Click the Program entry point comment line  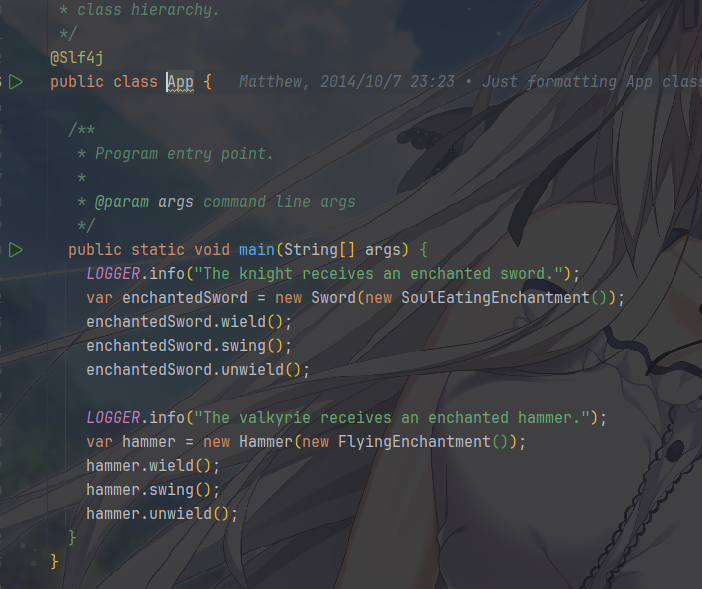tap(184, 154)
